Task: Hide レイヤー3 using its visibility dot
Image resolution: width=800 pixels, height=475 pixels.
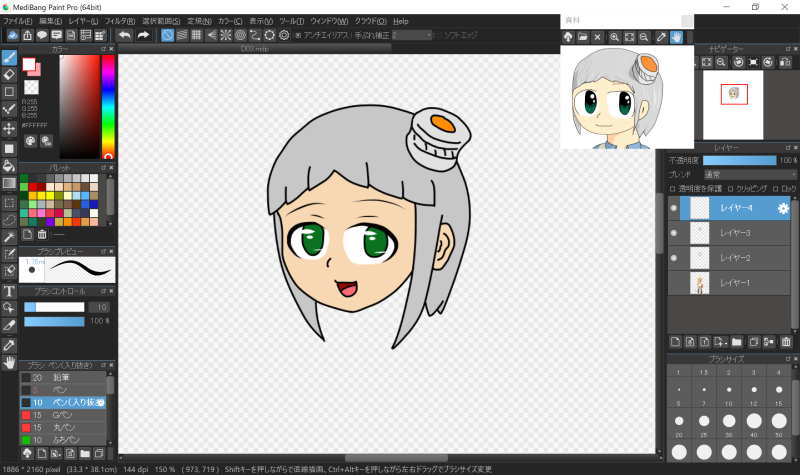Action: point(674,233)
